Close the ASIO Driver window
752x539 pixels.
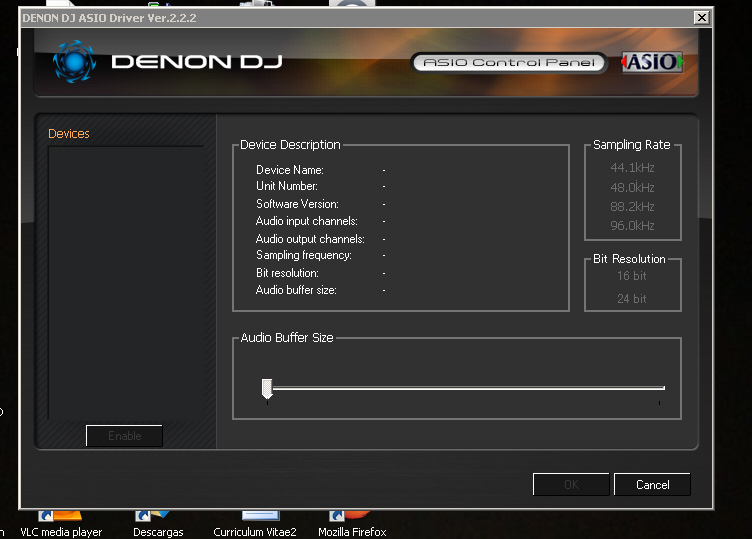point(702,18)
